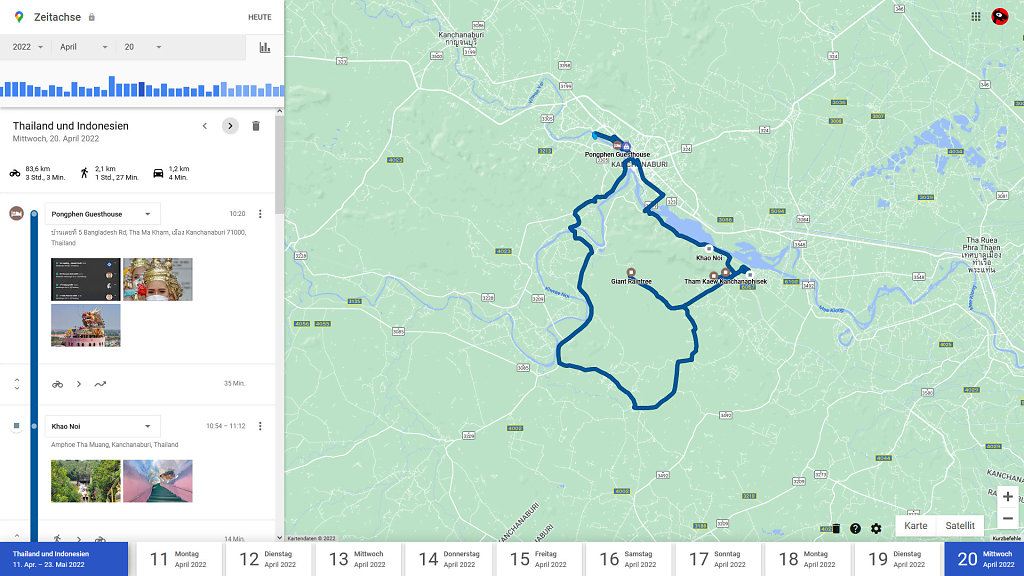The width and height of the screenshot is (1024, 576).
Task: Open the Google apps grid
Action: pyautogui.click(x=976, y=16)
